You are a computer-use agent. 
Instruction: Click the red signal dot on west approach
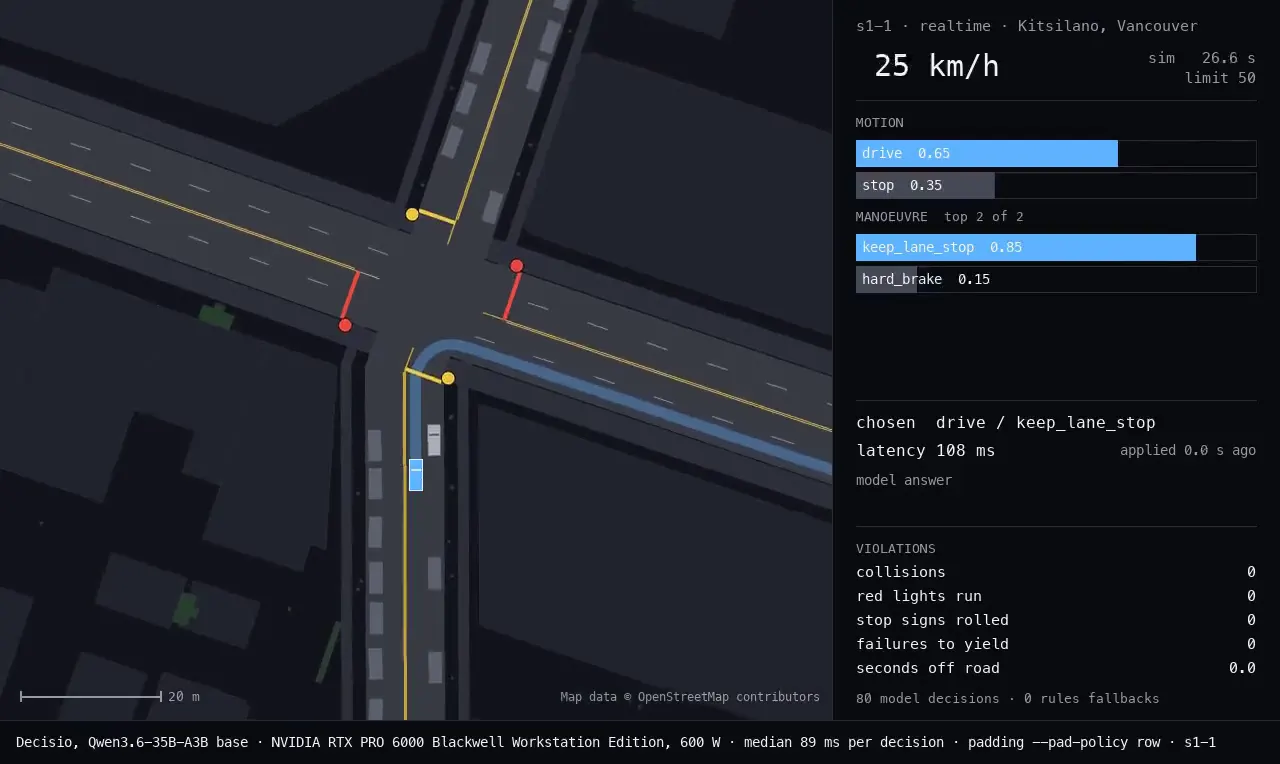tap(345, 325)
